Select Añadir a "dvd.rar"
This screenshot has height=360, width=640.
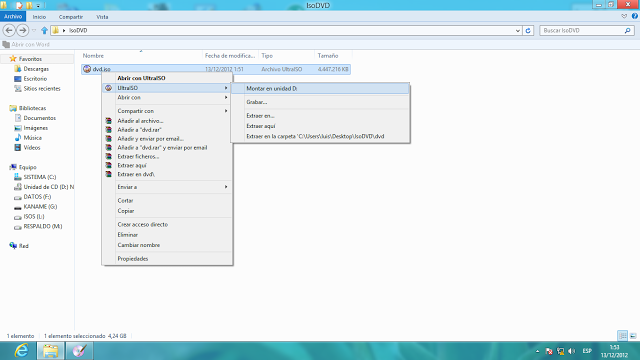tap(167, 130)
